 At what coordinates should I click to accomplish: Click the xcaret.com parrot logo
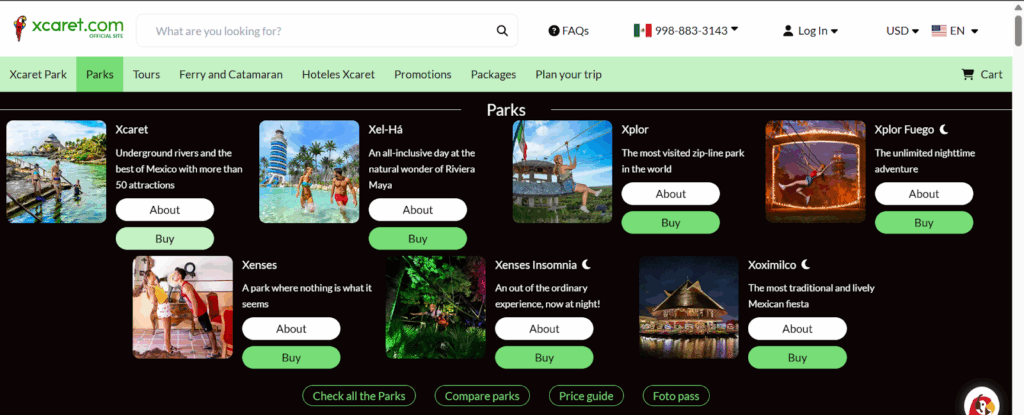tap(68, 29)
